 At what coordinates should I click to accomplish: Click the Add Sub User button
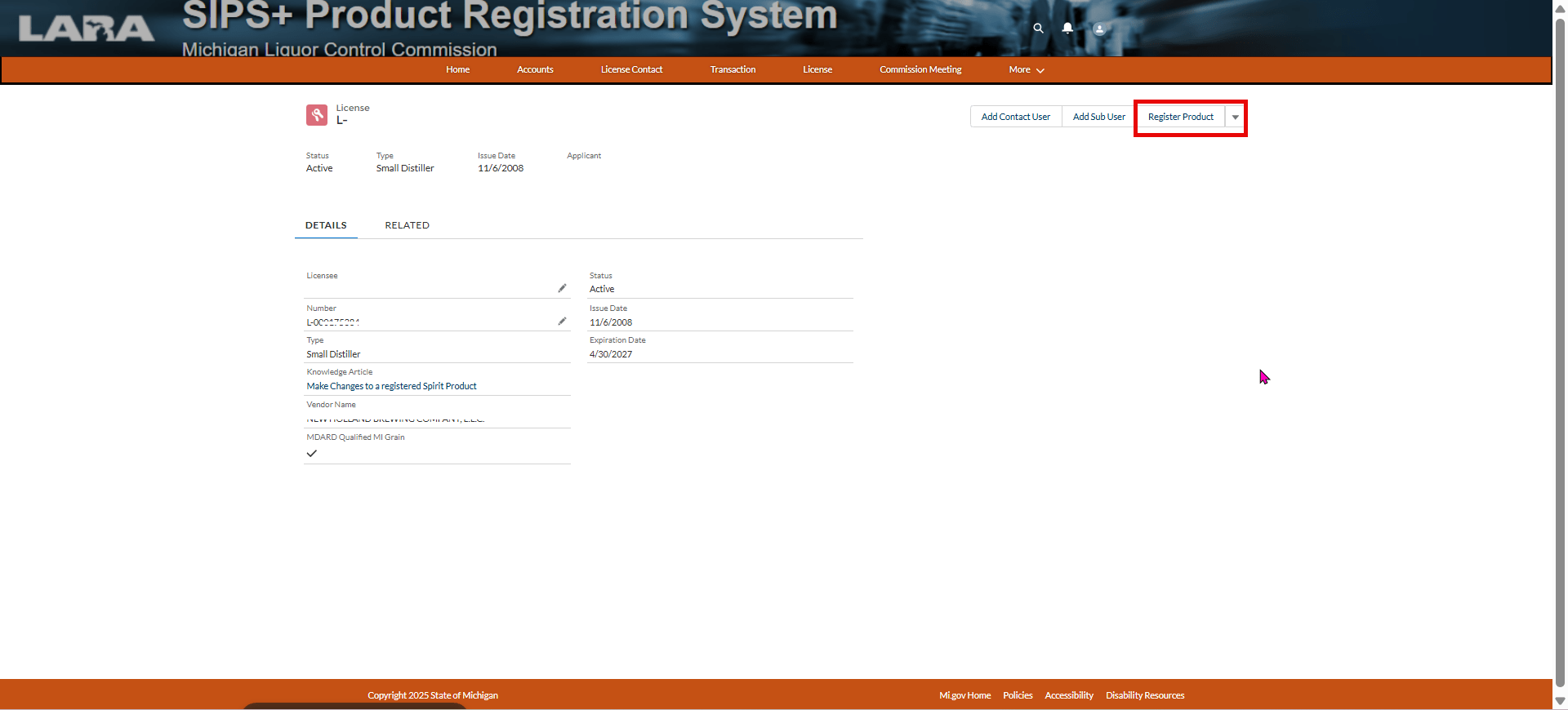1098,118
